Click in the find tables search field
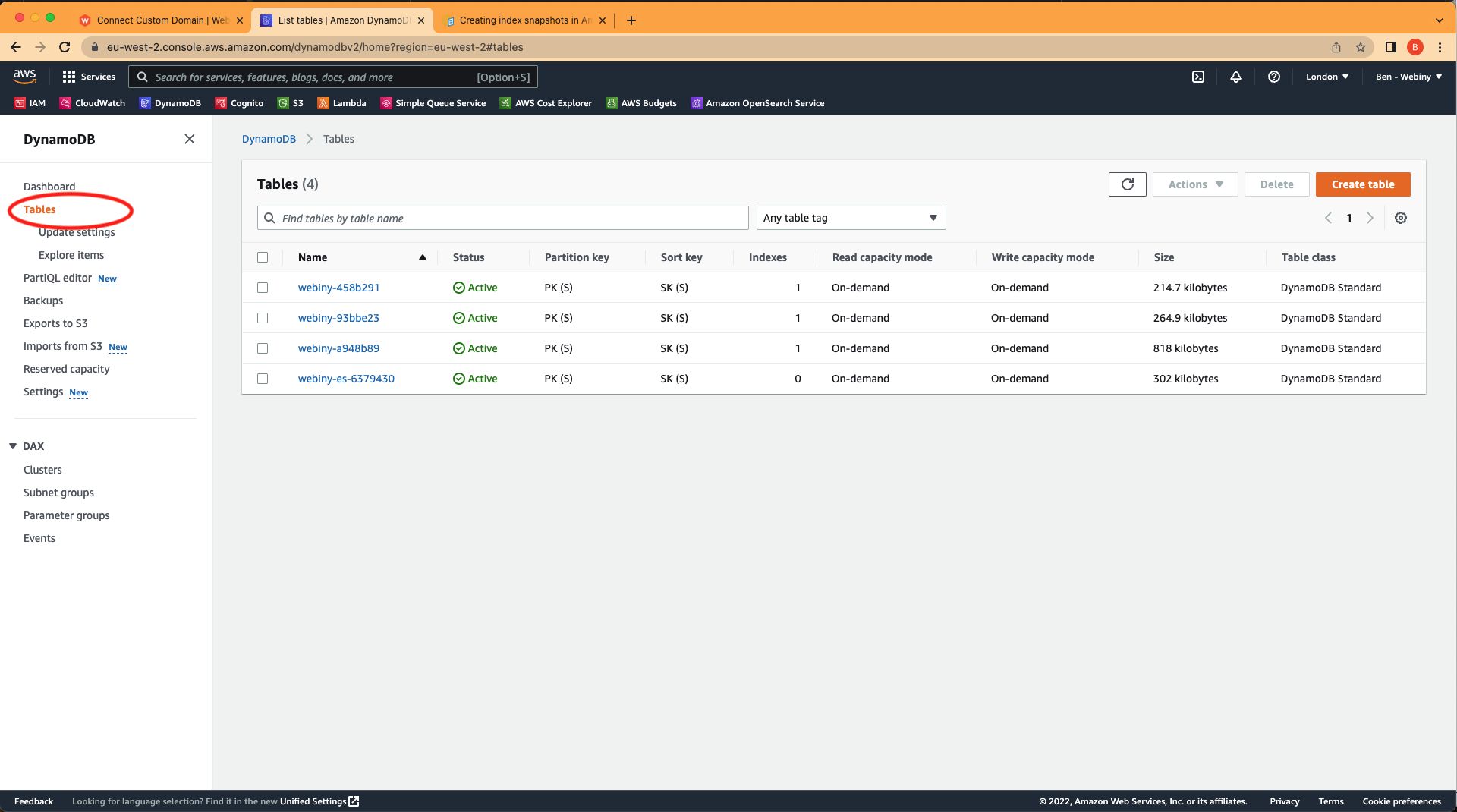1457x812 pixels. click(x=502, y=218)
